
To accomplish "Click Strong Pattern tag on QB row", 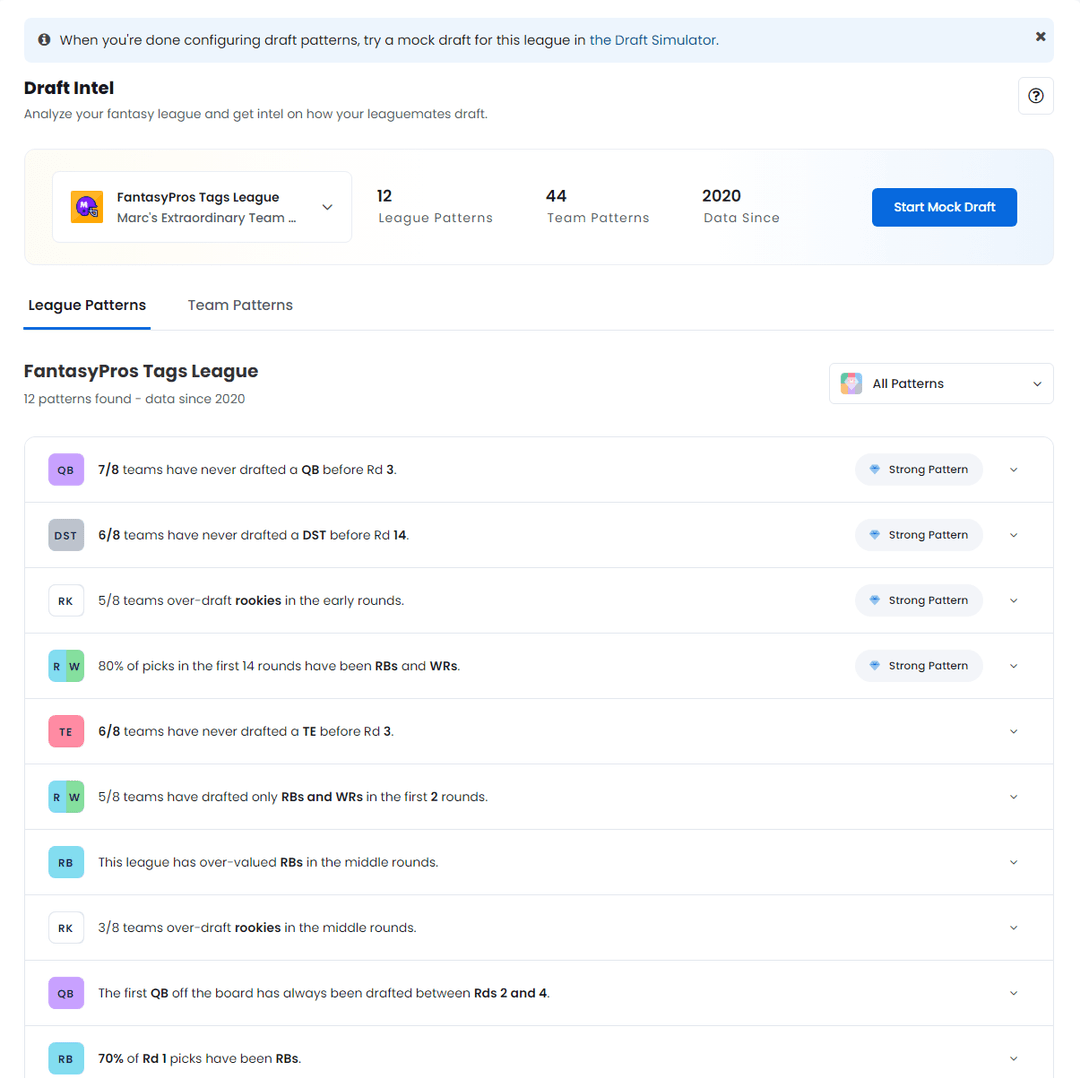I will [x=919, y=470].
